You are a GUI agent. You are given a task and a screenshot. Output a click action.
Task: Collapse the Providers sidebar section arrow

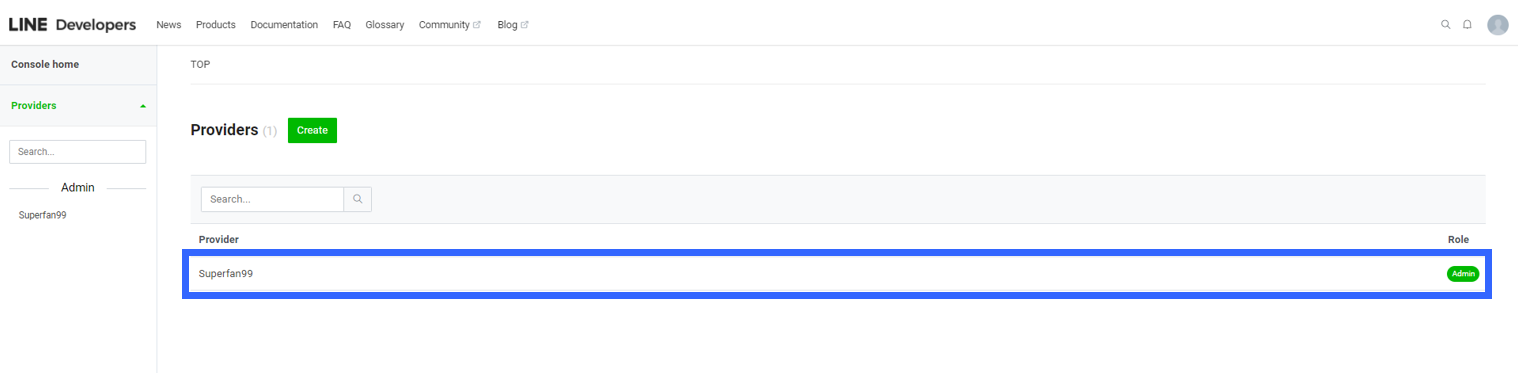tap(143, 106)
